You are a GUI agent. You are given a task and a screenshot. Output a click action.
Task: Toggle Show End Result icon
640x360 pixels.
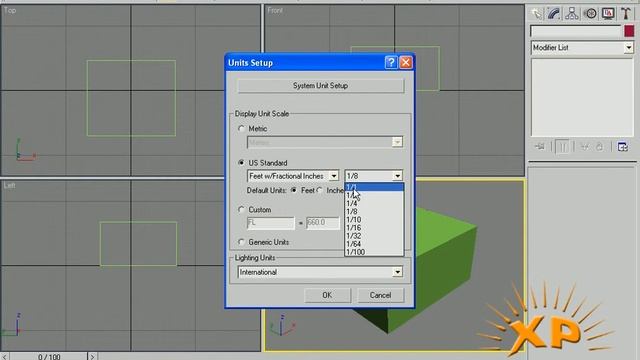click(562, 147)
